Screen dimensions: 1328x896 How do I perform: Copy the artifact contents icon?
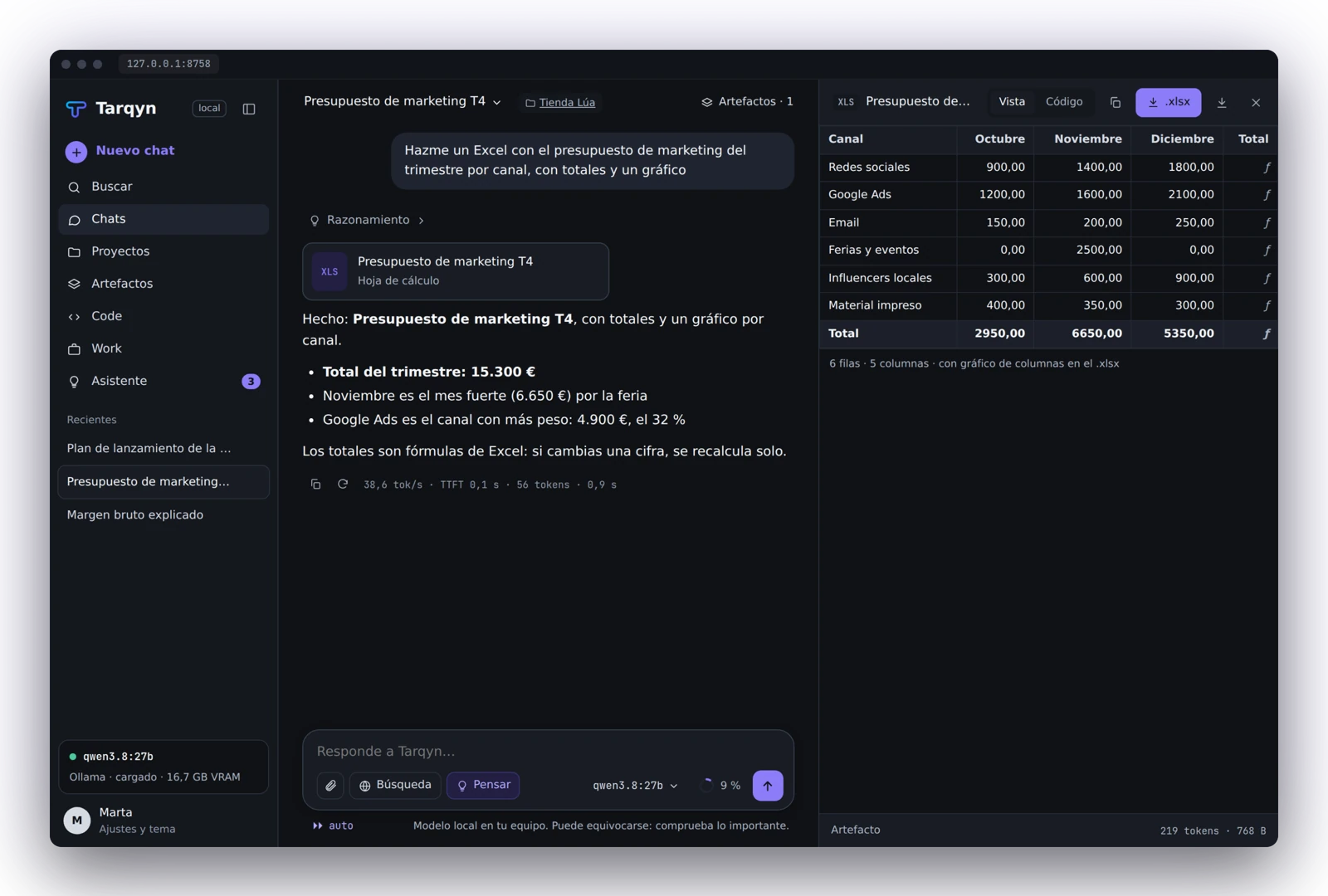(x=1116, y=103)
